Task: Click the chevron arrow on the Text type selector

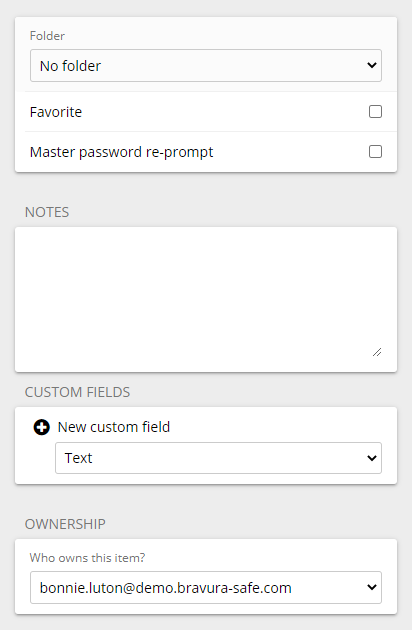Action: pyautogui.click(x=372, y=458)
